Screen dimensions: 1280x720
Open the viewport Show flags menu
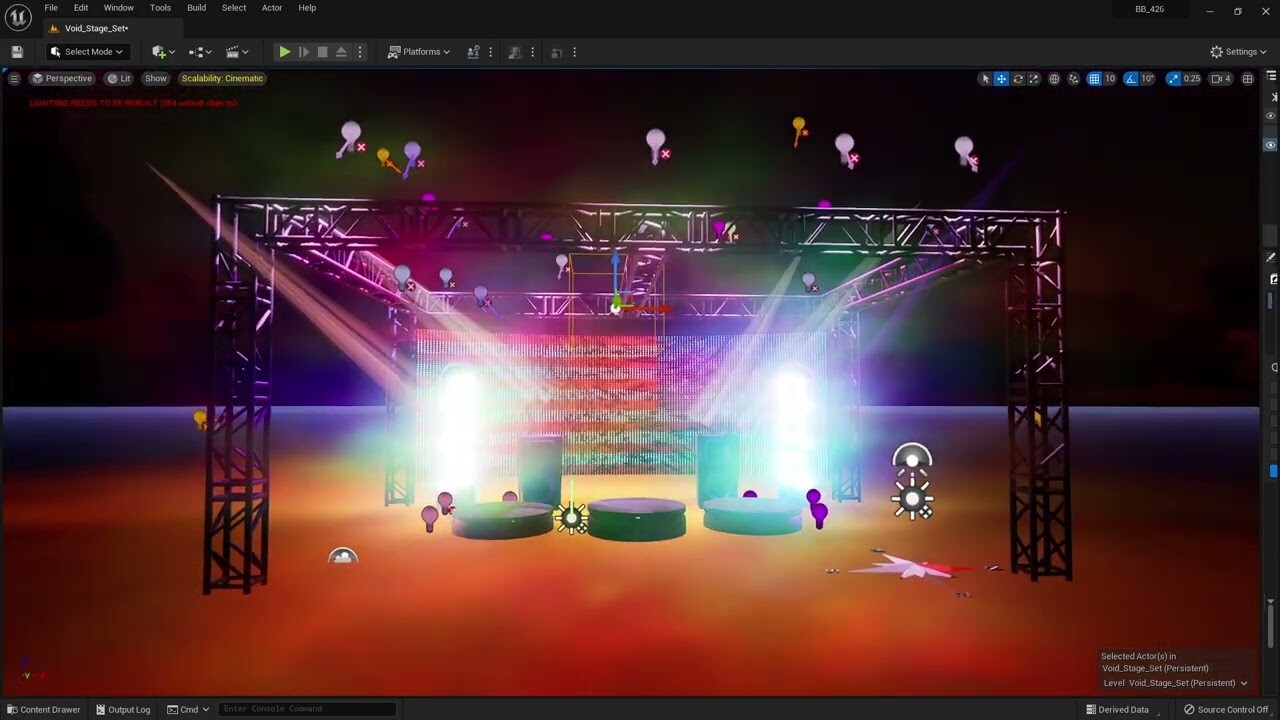(x=156, y=78)
